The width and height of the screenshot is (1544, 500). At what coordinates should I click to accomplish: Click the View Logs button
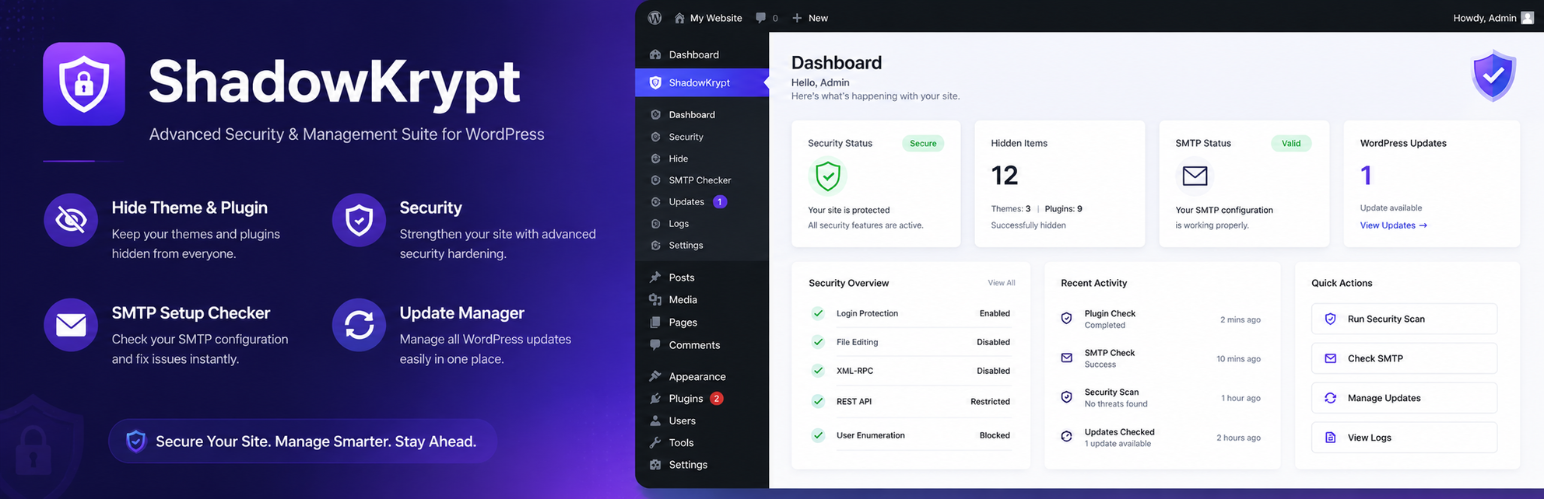1404,438
